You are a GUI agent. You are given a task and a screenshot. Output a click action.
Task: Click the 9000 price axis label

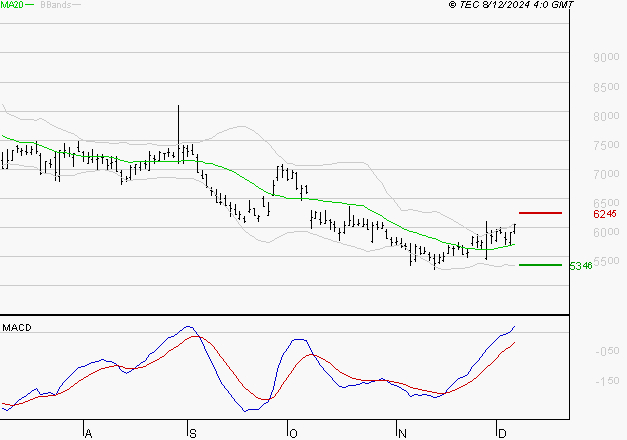606,57
